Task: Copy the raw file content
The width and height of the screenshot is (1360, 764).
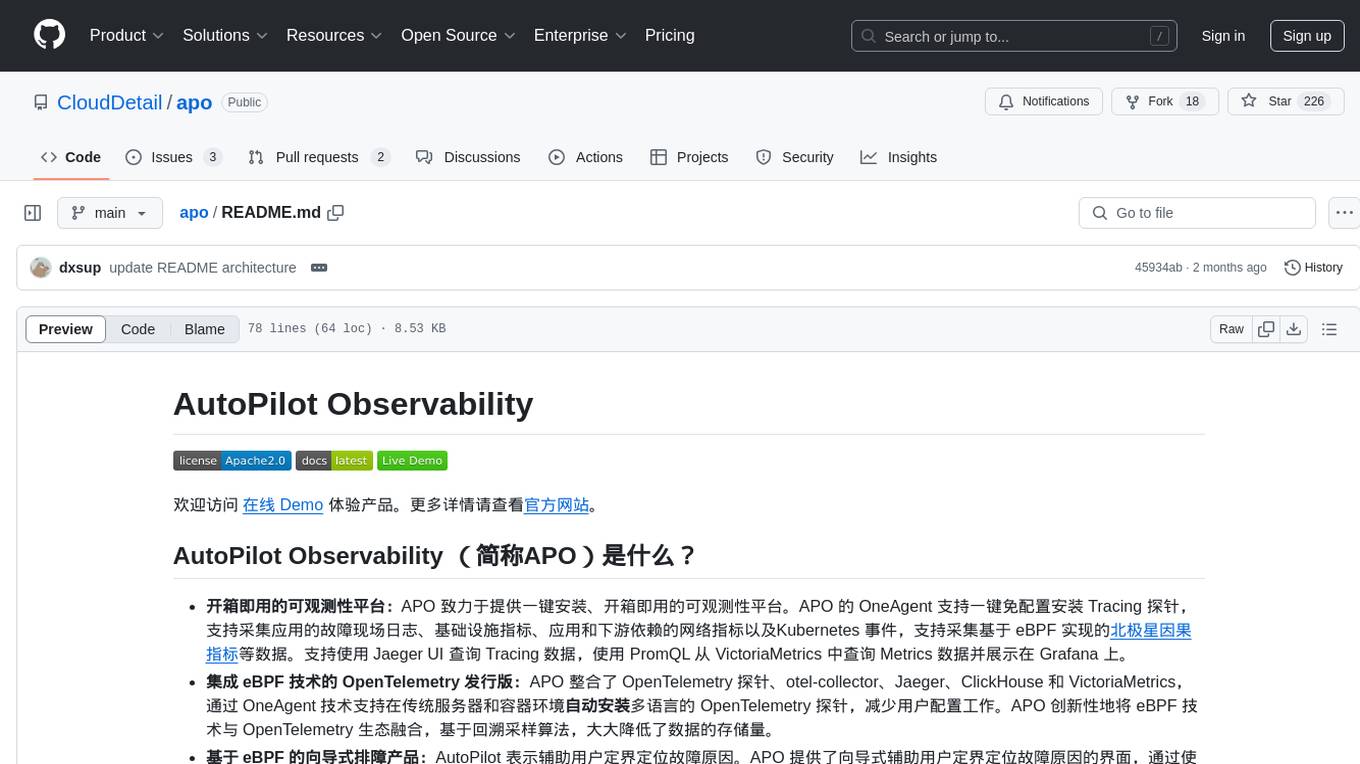Action: point(1266,329)
